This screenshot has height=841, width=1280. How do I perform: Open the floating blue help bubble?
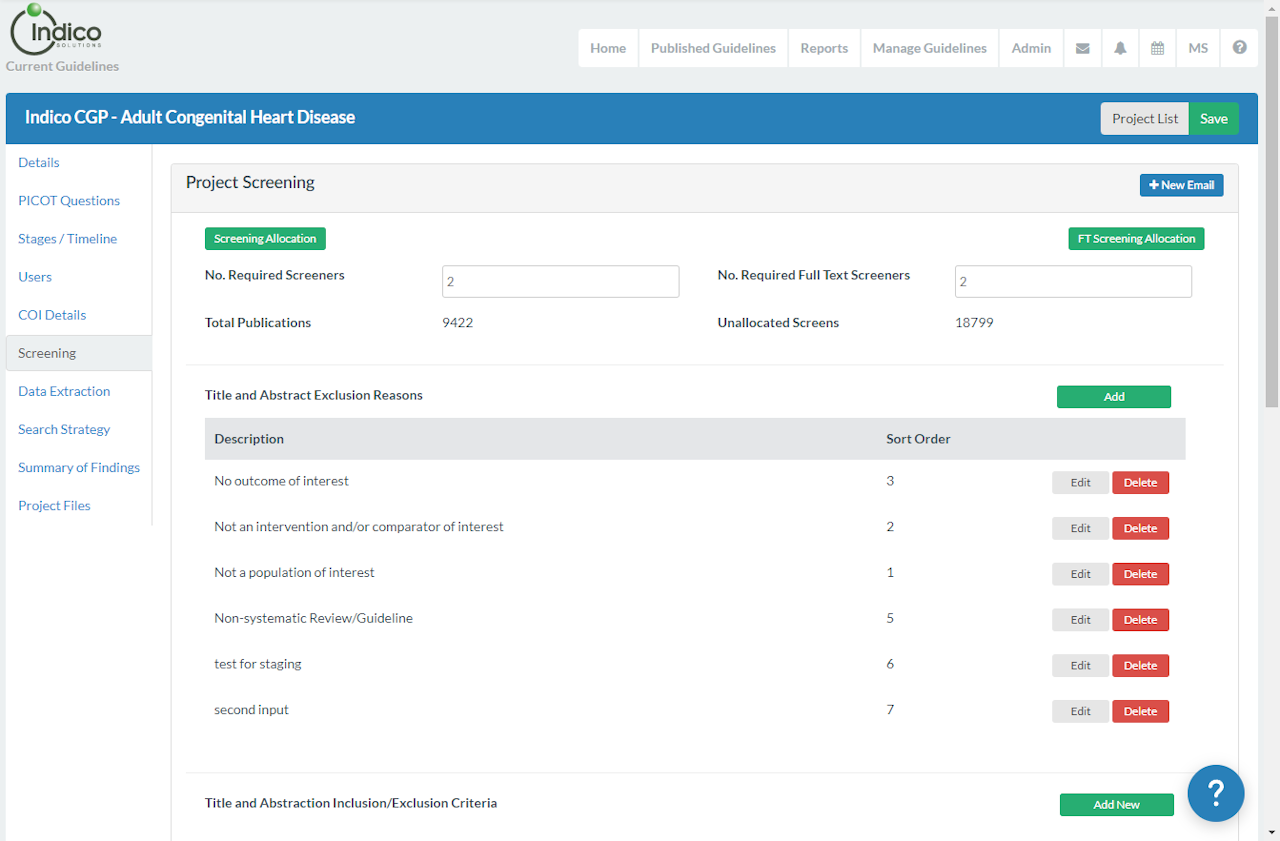1215,794
